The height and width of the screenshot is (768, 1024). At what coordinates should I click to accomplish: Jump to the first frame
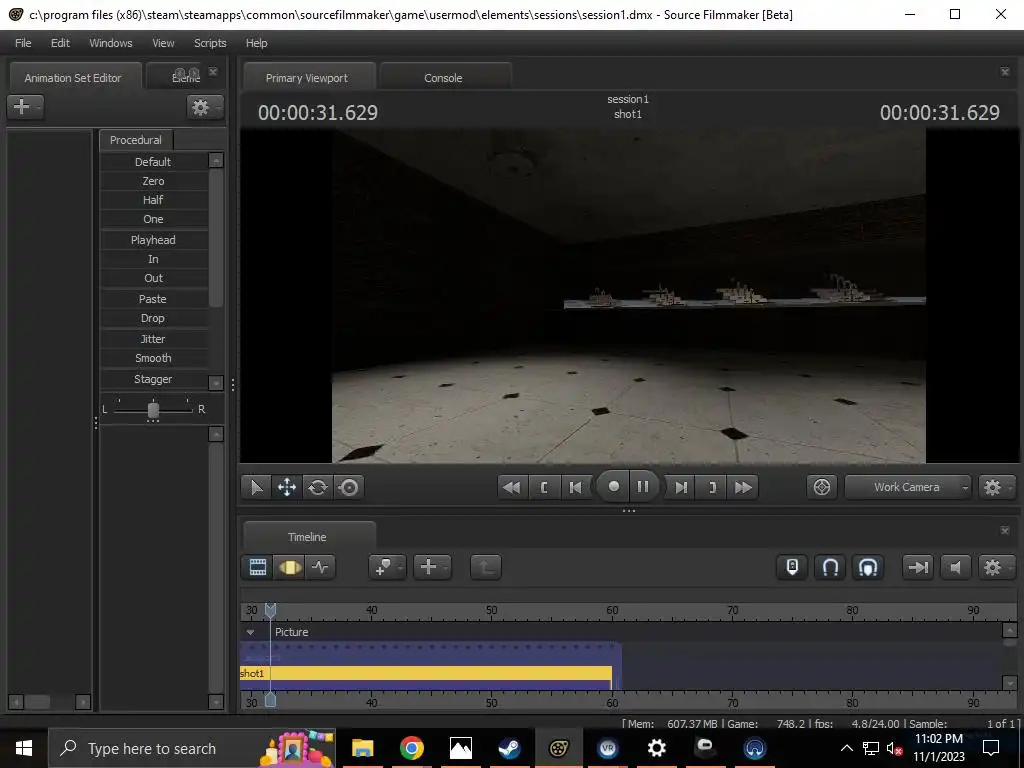coord(512,487)
